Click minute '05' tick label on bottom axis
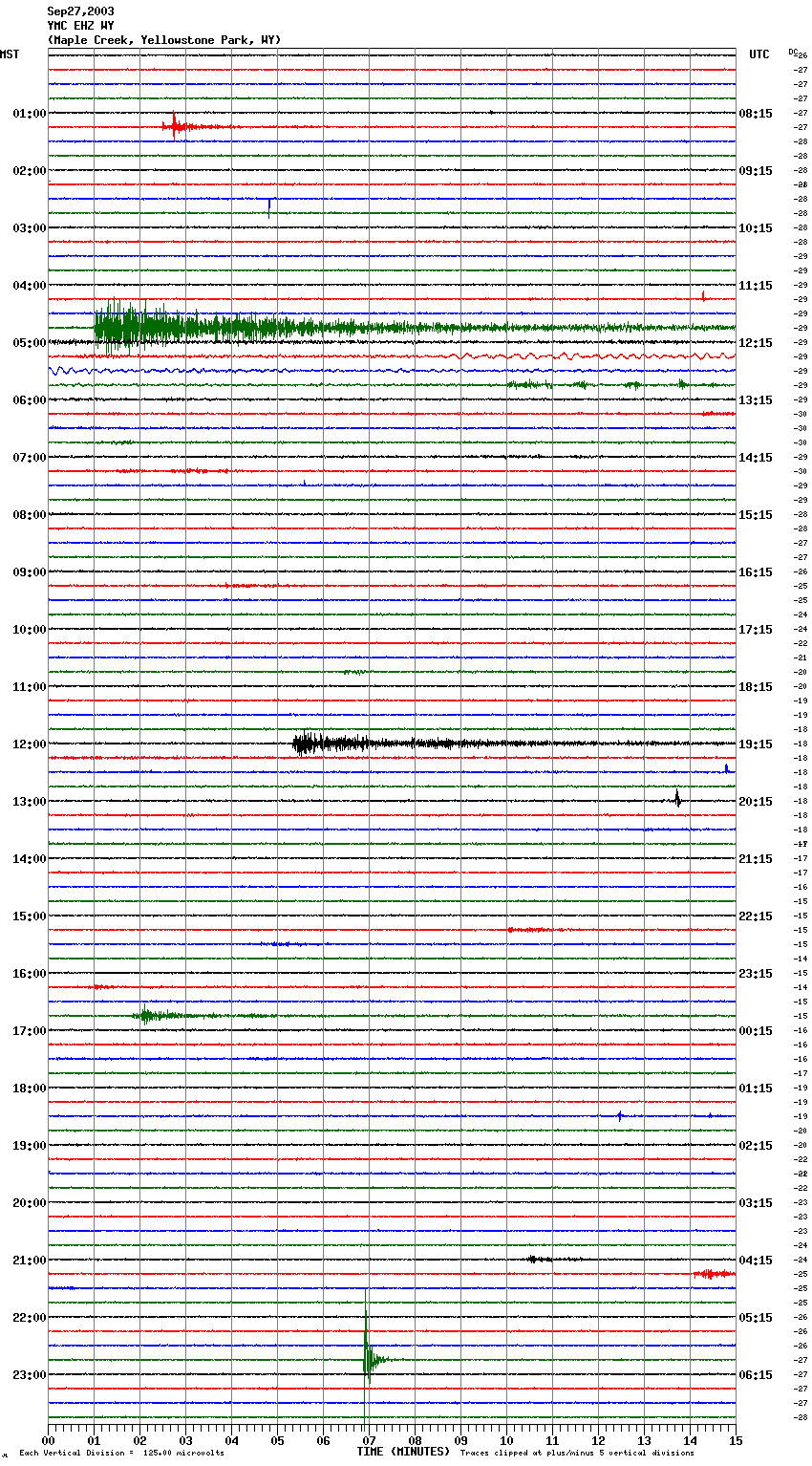This screenshot has width=812, height=1466. click(x=277, y=1441)
